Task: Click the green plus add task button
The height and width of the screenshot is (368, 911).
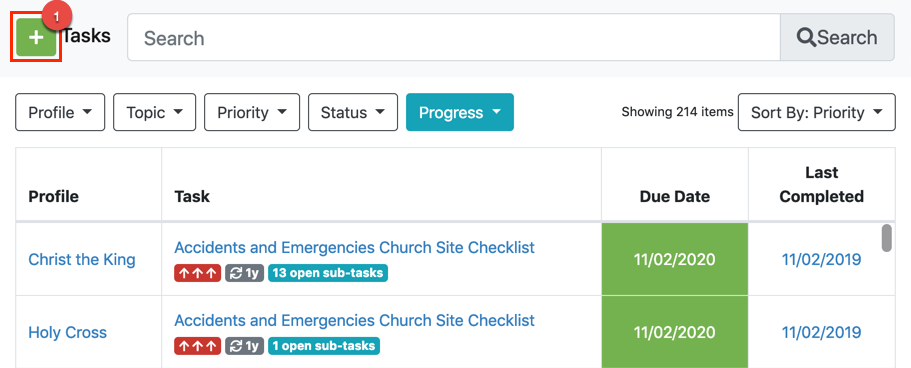Action: pyautogui.click(x=36, y=38)
